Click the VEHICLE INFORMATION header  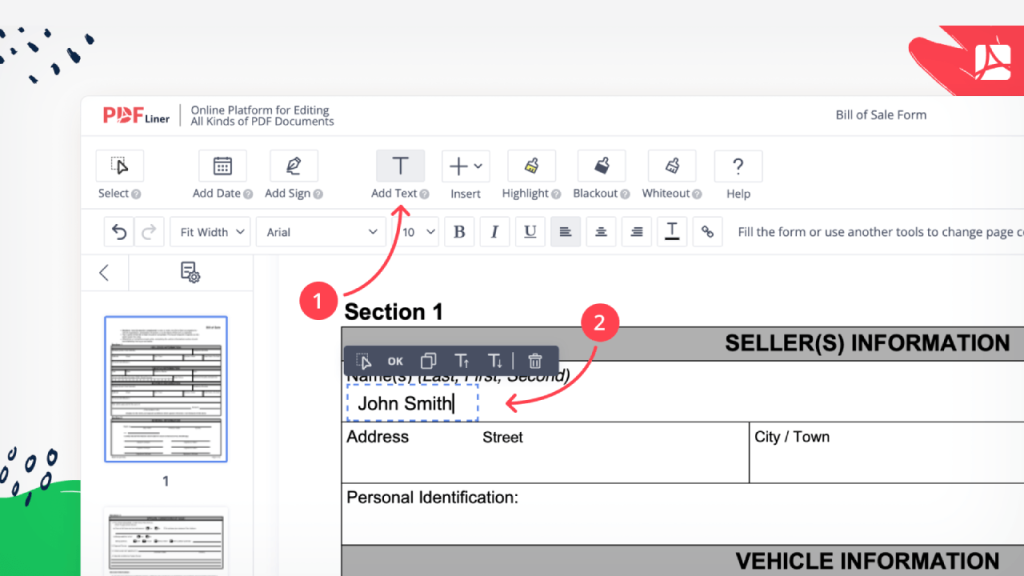tap(867, 561)
